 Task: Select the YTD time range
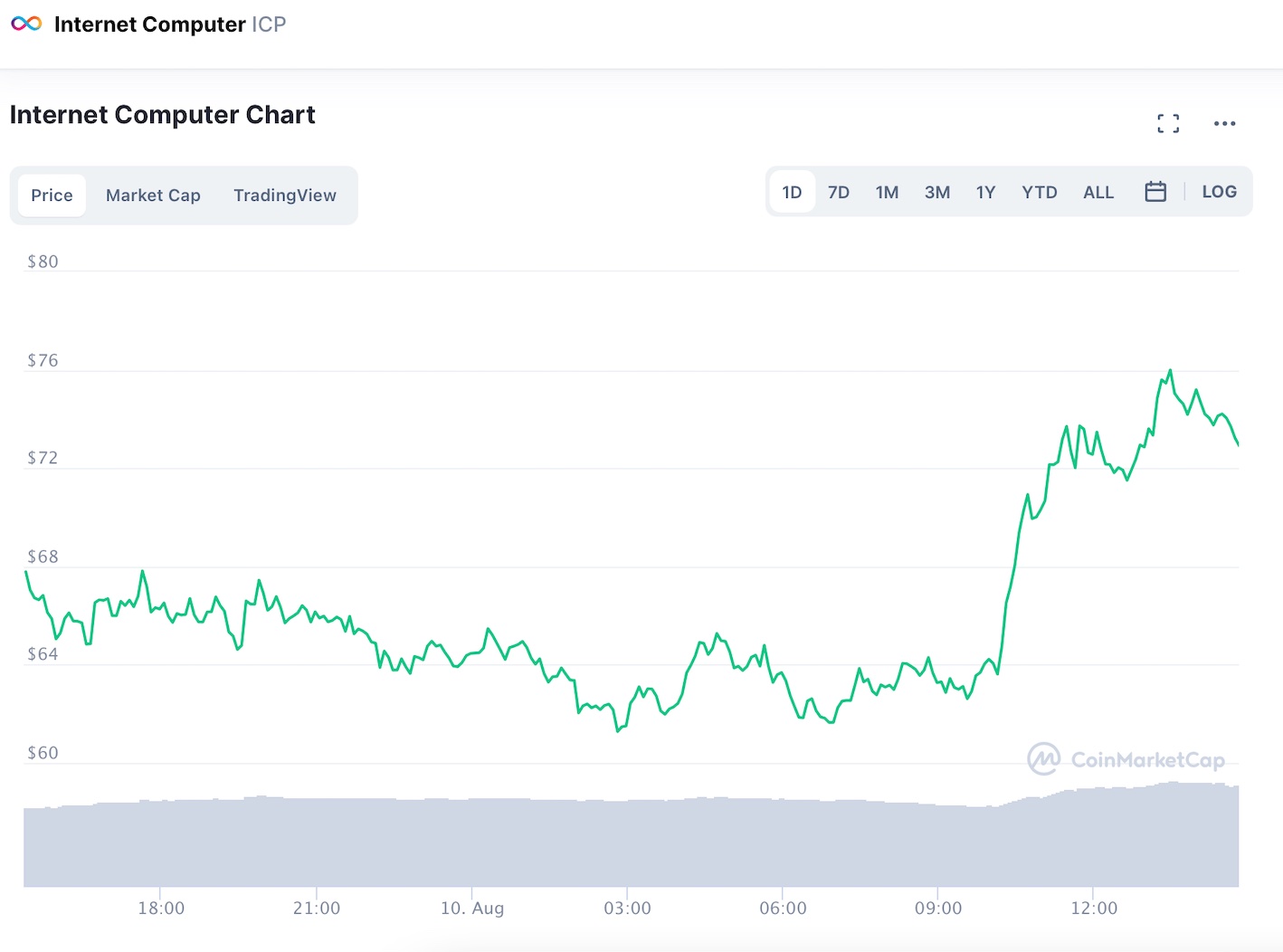(x=1040, y=192)
